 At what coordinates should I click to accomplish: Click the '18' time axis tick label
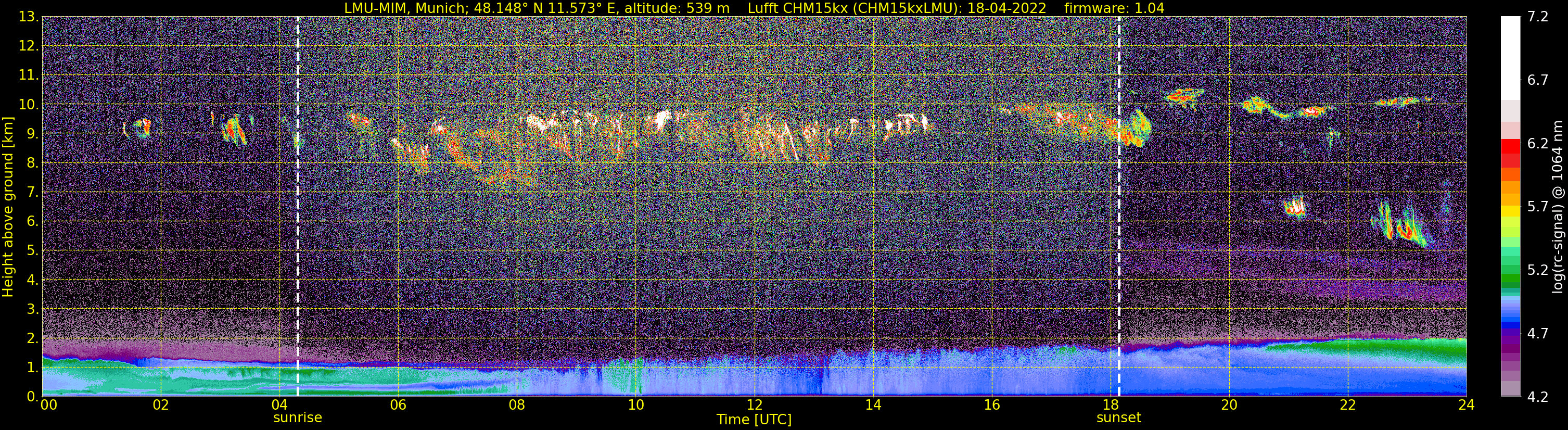pos(1110,405)
